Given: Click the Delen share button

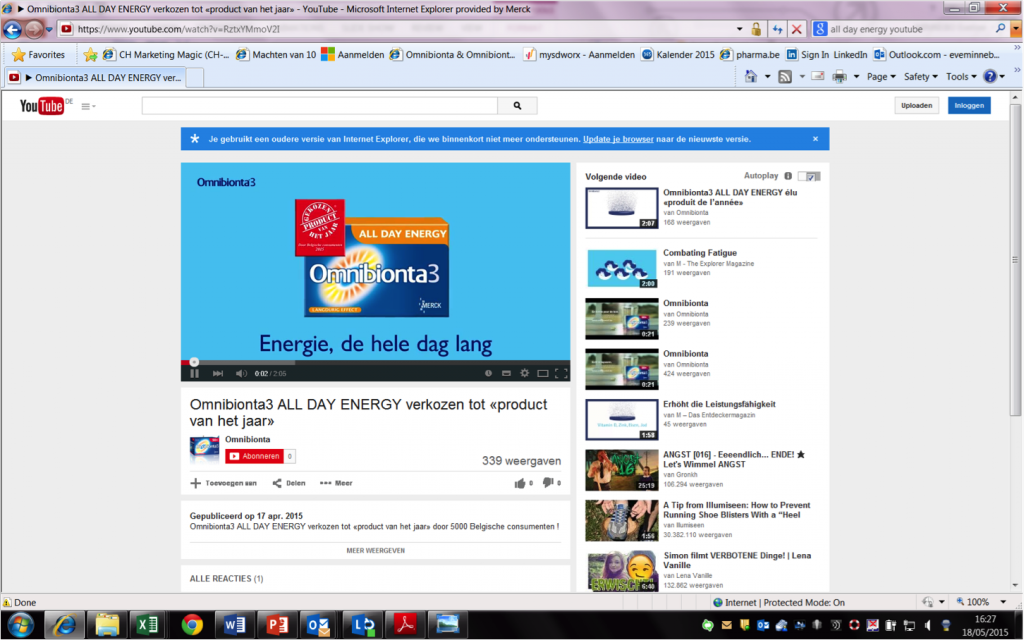Looking at the screenshot, I should 289,483.
